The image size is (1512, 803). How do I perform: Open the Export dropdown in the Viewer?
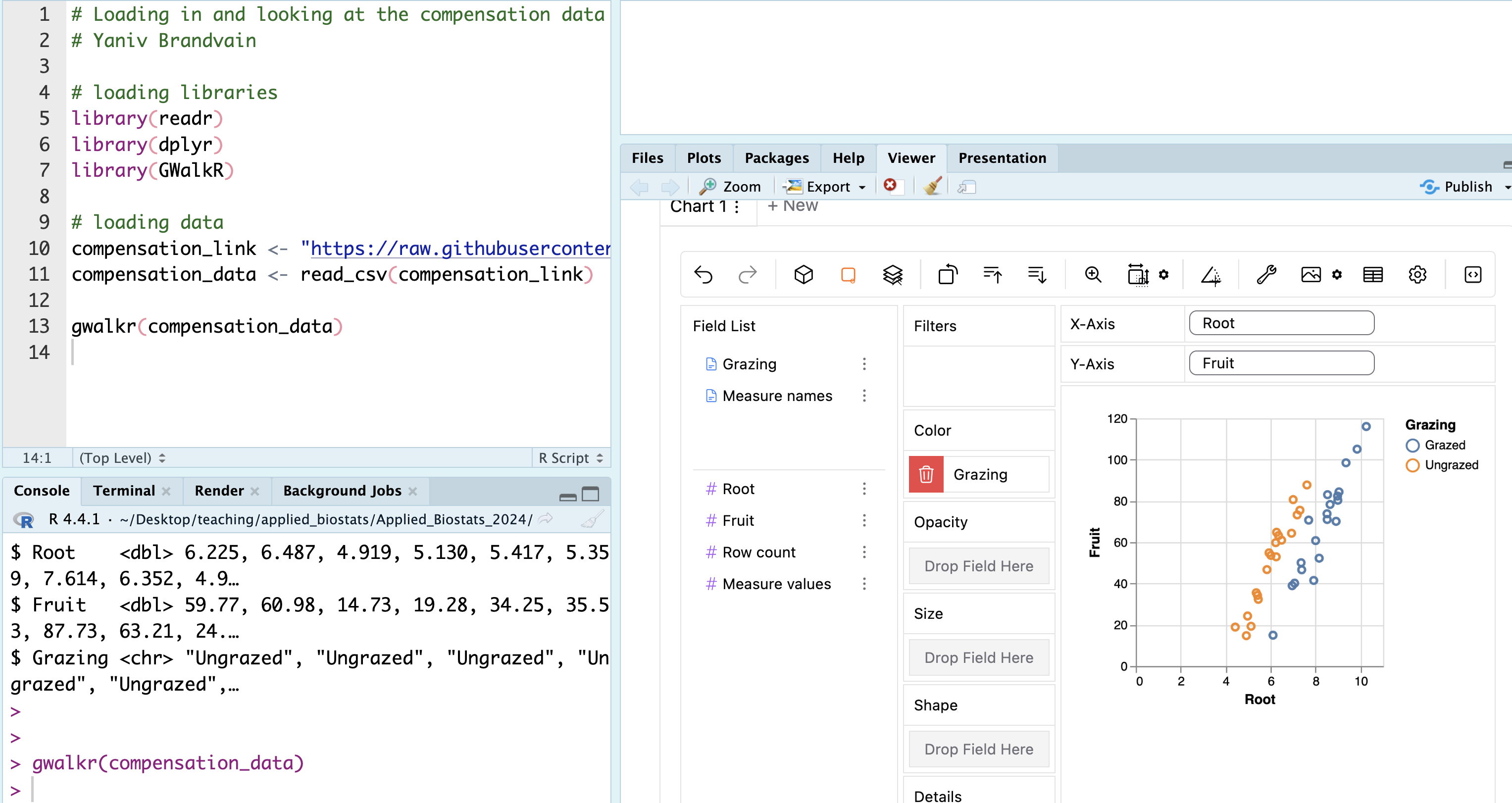pos(828,187)
